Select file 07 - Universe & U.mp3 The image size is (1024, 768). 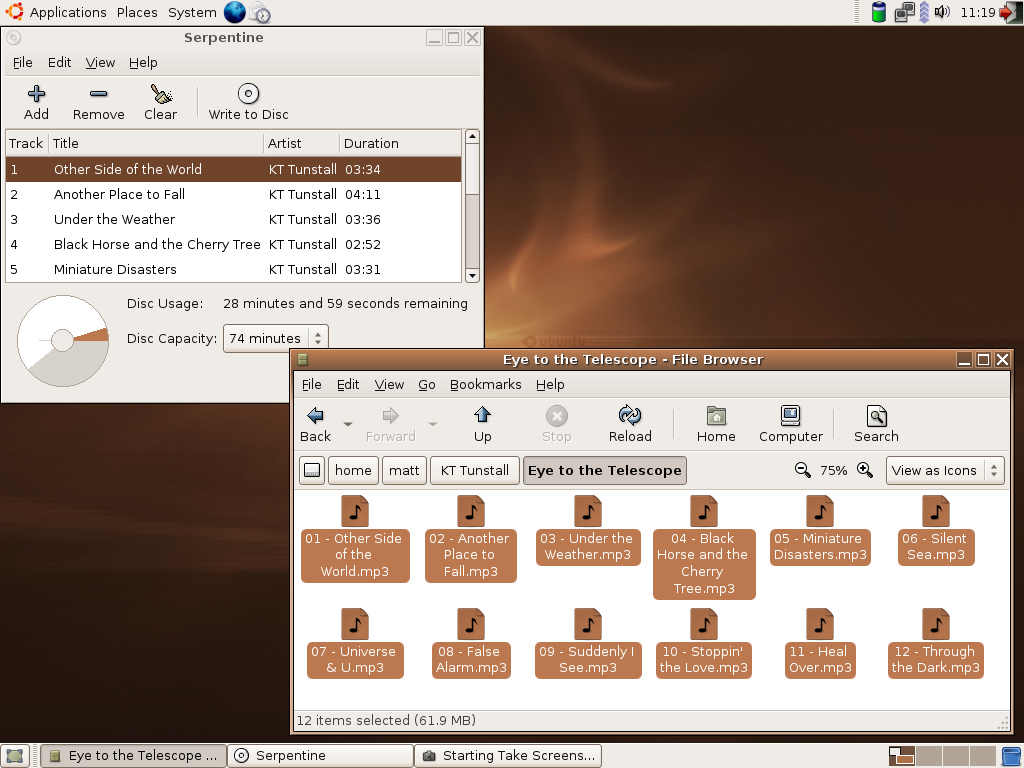(x=355, y=643)
